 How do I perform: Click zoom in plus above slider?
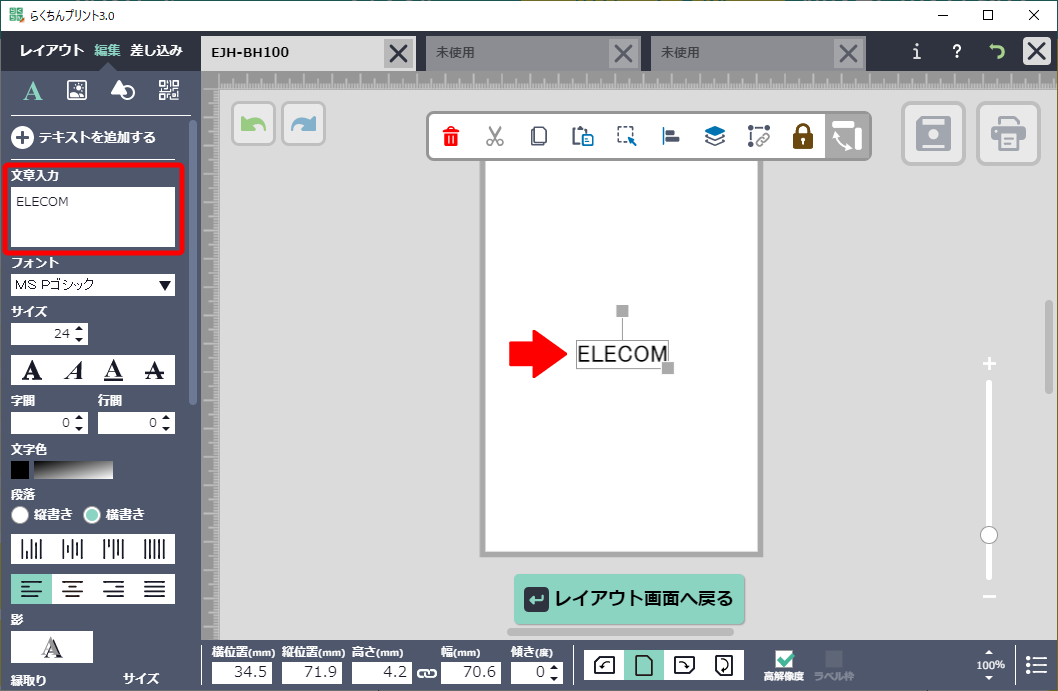coord(989,364)
